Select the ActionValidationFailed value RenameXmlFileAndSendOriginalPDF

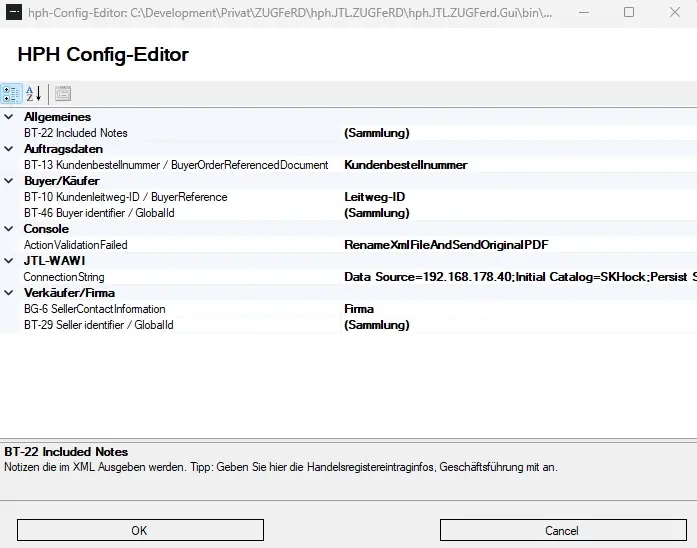446,245
